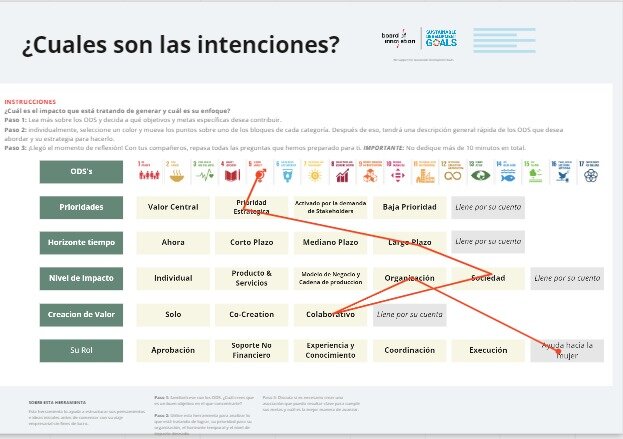Screen dimensions: 623x439
Task: Click the Board of Innovation logo
Action: 398,38
